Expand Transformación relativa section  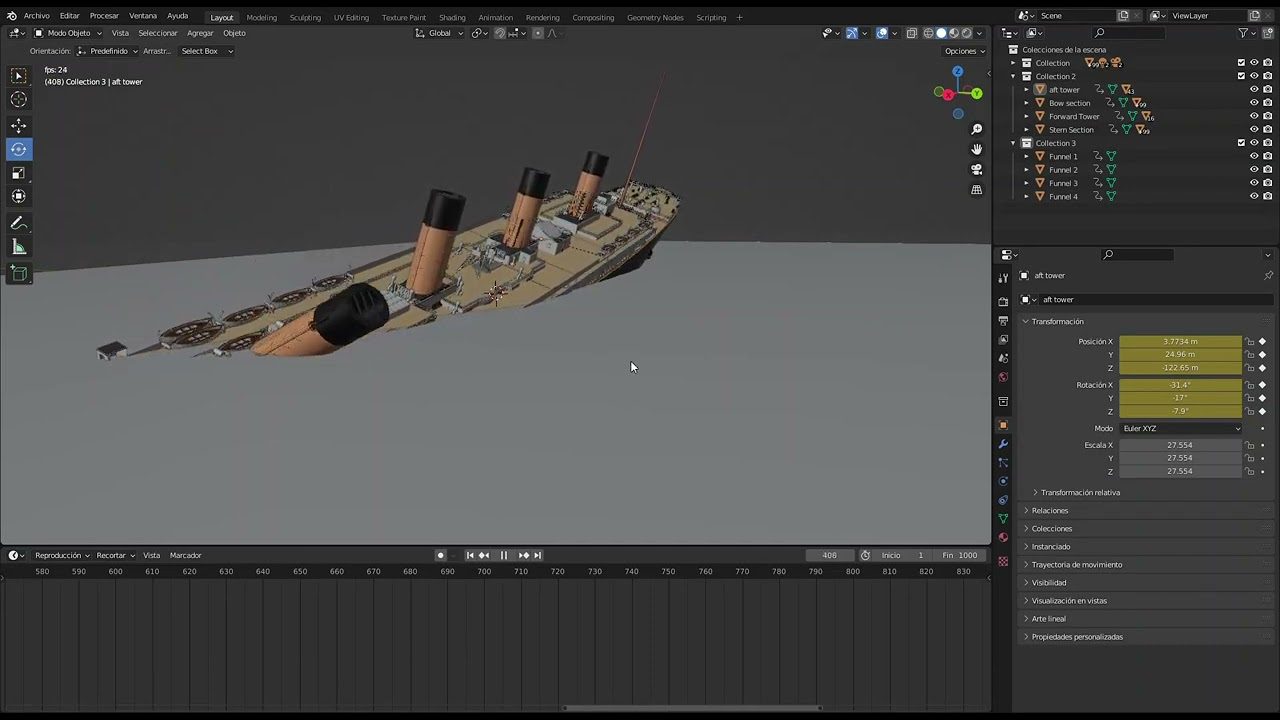tap(1080, 493)
